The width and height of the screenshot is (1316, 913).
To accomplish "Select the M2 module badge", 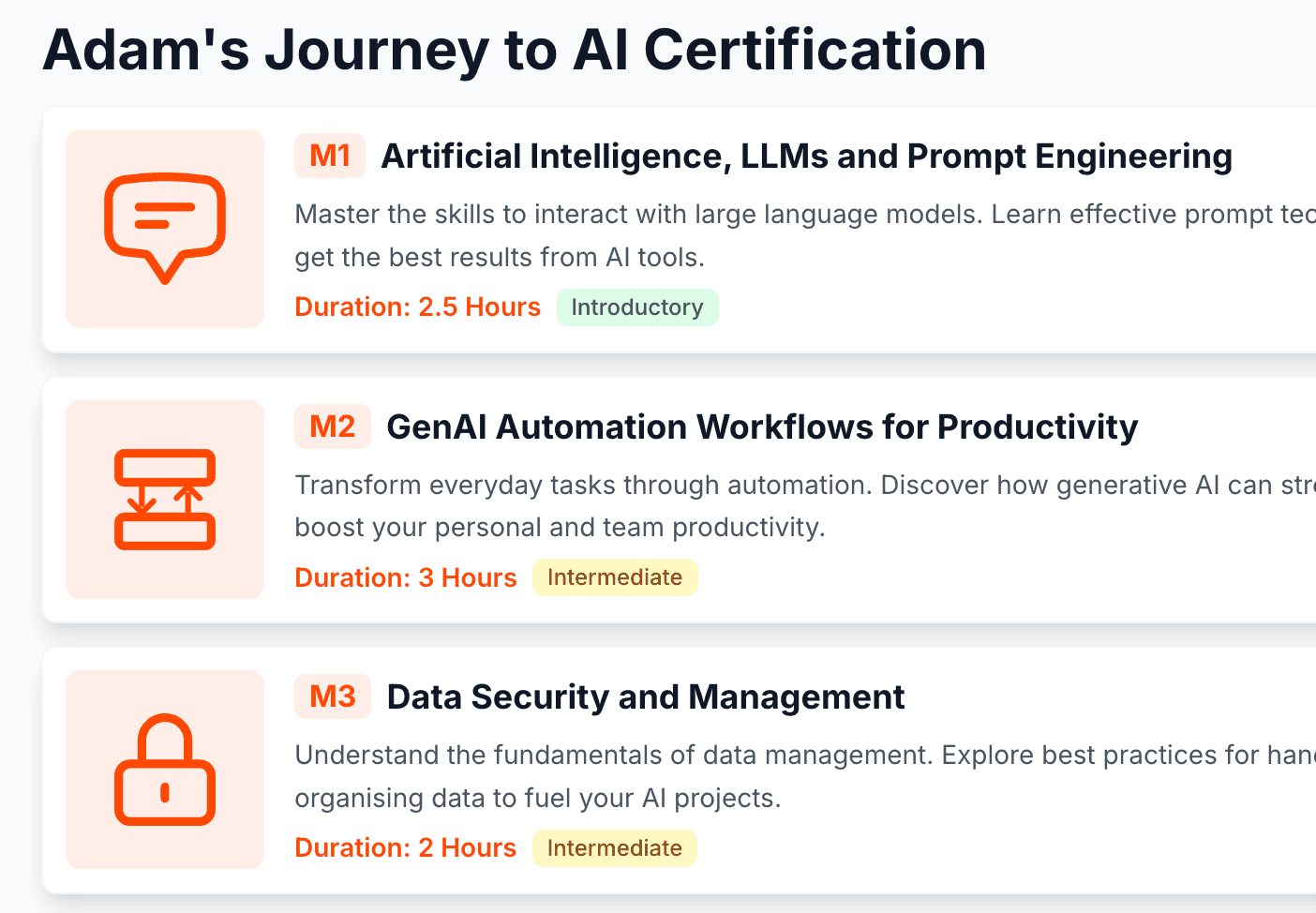I will point(333,427).
